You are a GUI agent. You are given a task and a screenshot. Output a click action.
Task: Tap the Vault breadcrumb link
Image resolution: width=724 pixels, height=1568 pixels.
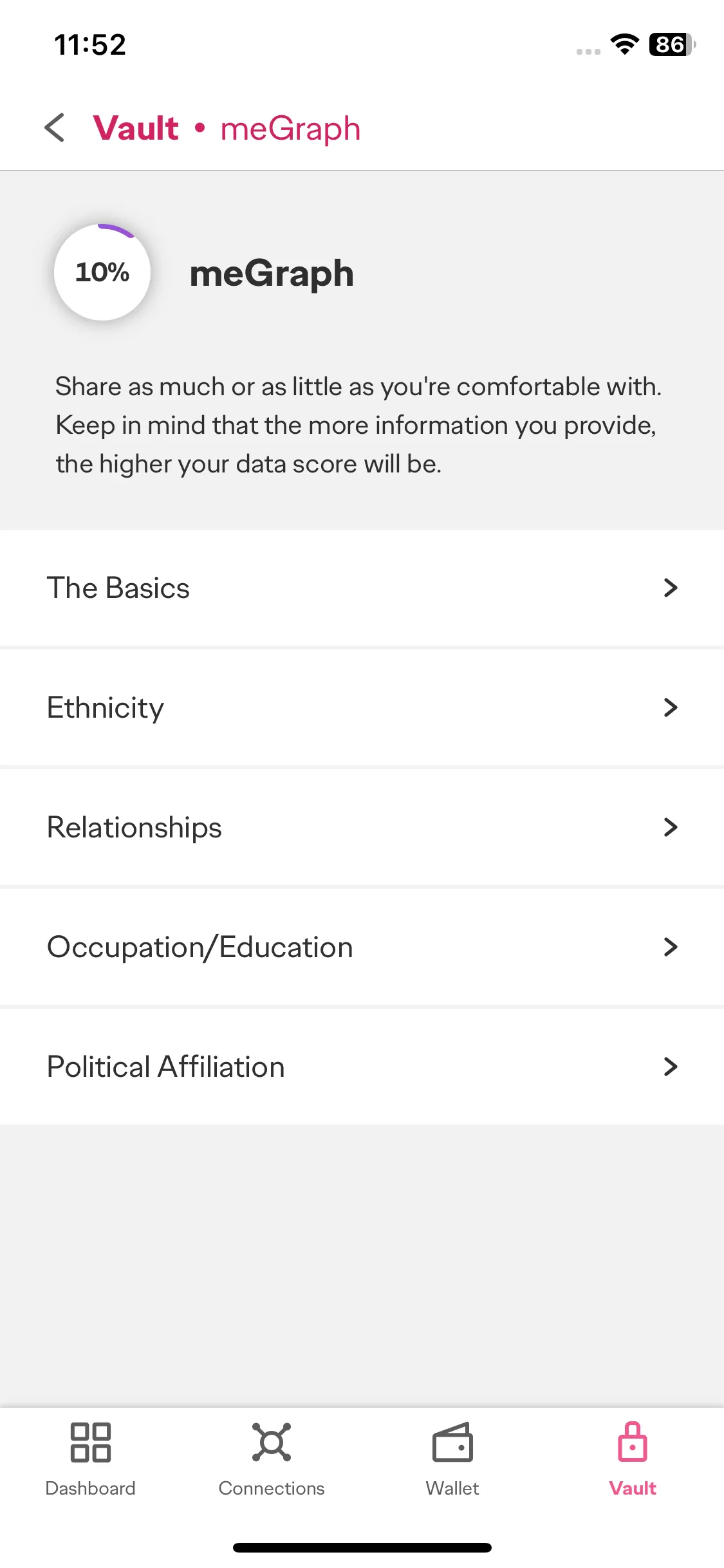pyautogui.click(x=136, y=127)
